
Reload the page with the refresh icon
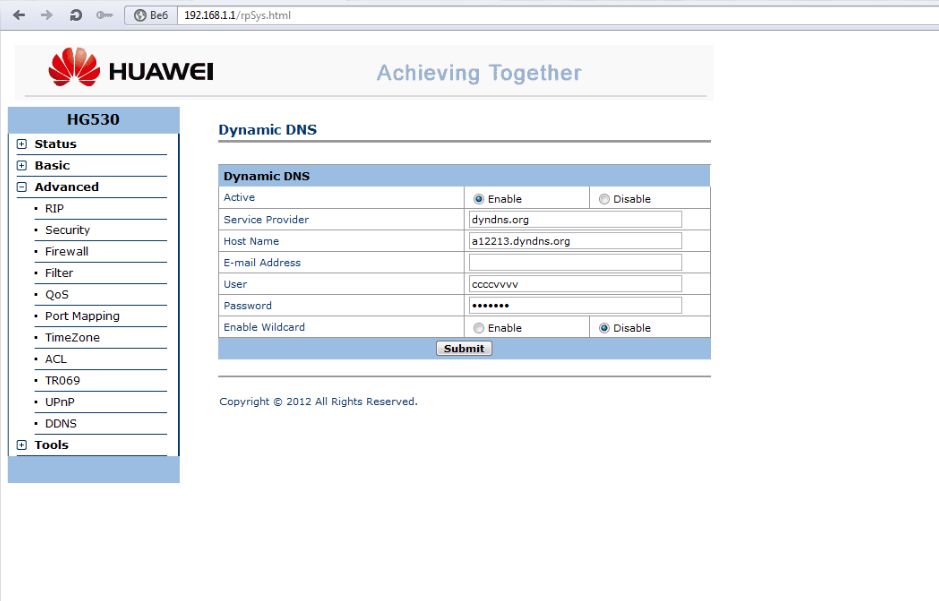pos(75,15)
